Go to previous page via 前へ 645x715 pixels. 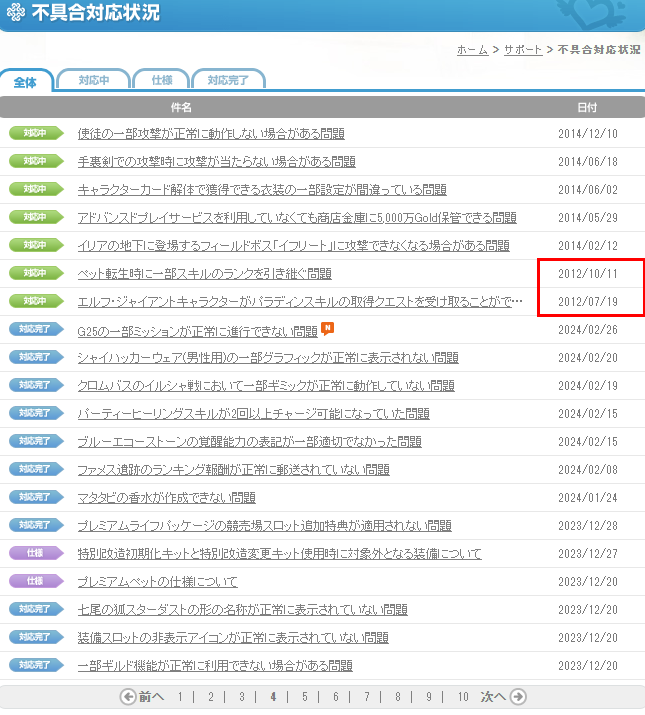(x=151, y=696)
